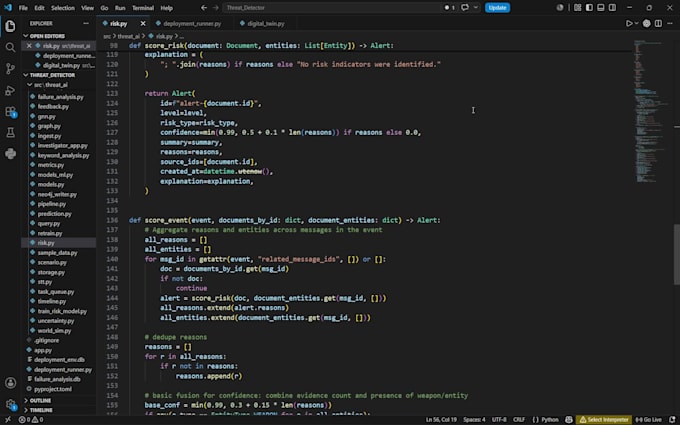Open investigator_app.py in file tree
Image resolution: width=680 pixels, height=425 pixels.
pos(62,146)
